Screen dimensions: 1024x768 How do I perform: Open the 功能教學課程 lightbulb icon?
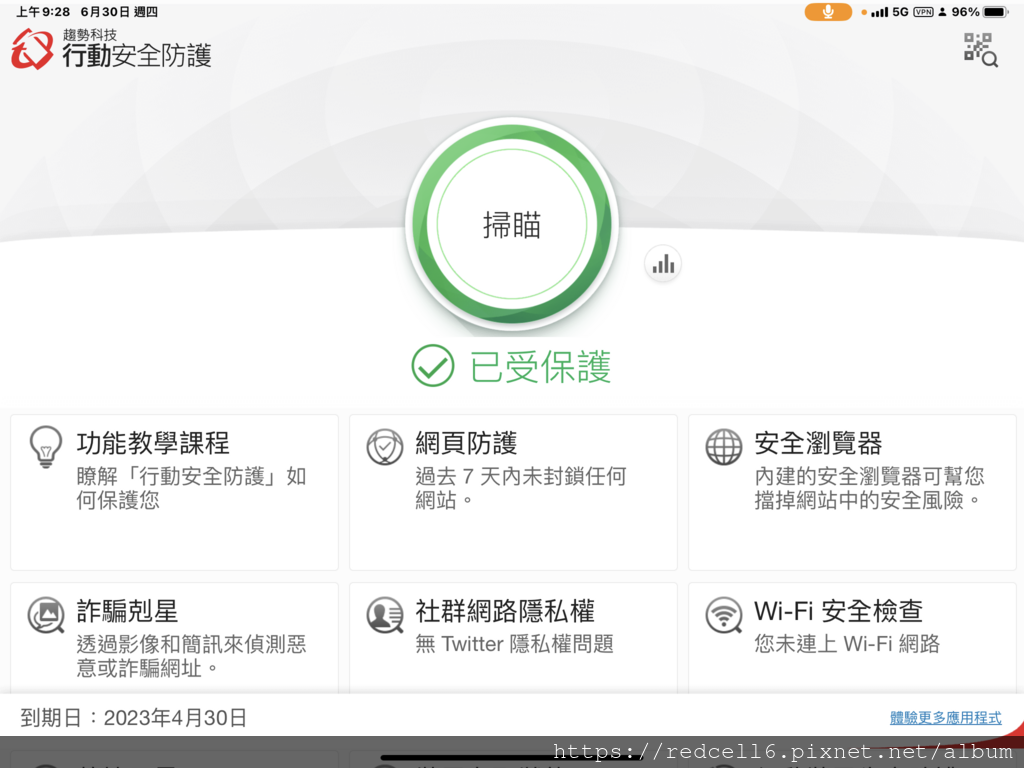click(x=46, y=447)
